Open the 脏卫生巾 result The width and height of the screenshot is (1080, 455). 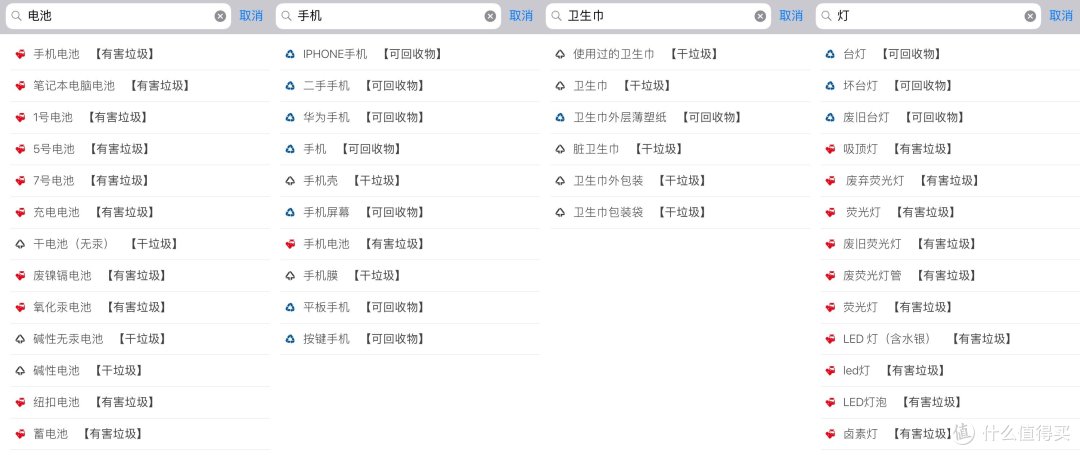coord(680,149)
